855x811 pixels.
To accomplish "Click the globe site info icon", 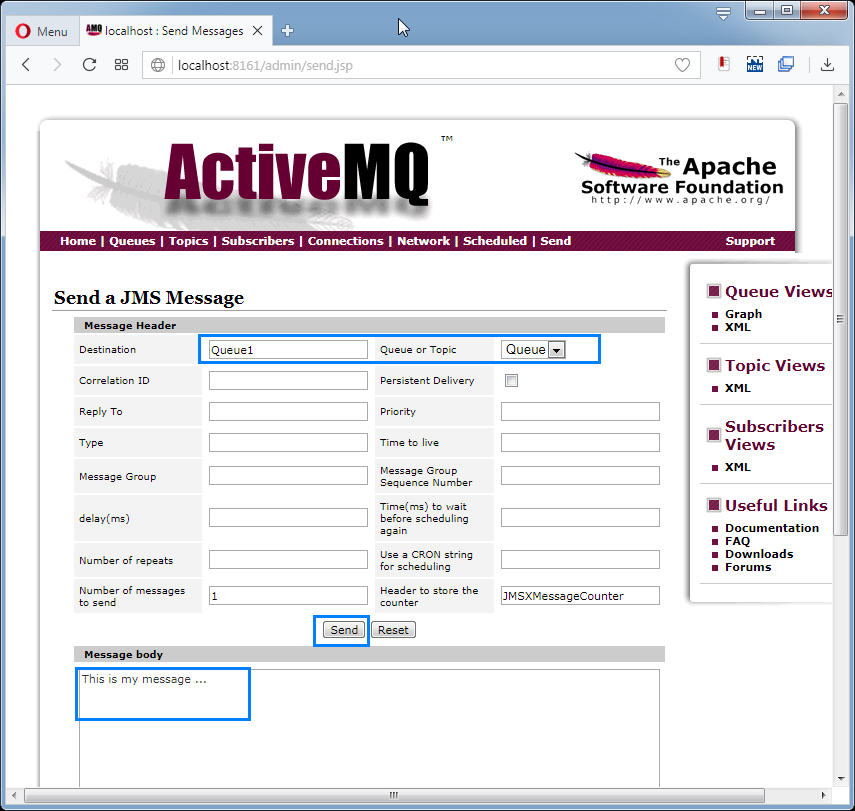I will tap(158, 65).
